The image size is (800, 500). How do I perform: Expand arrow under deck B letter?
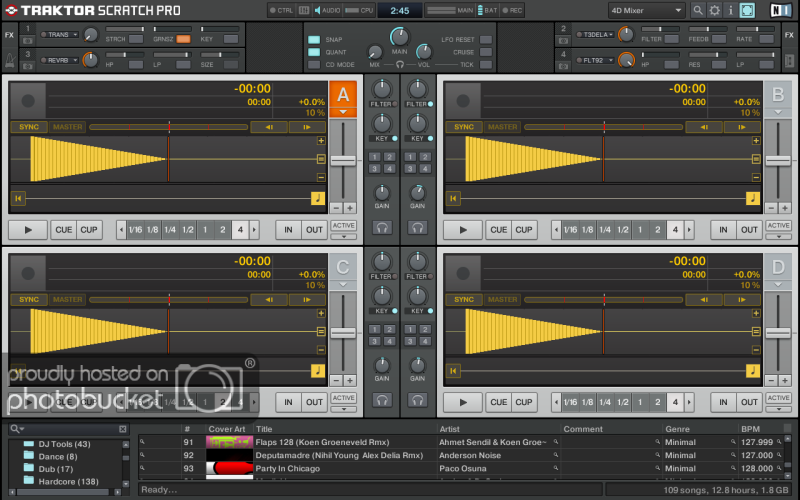pyautogui.click(x=778, y=112)
